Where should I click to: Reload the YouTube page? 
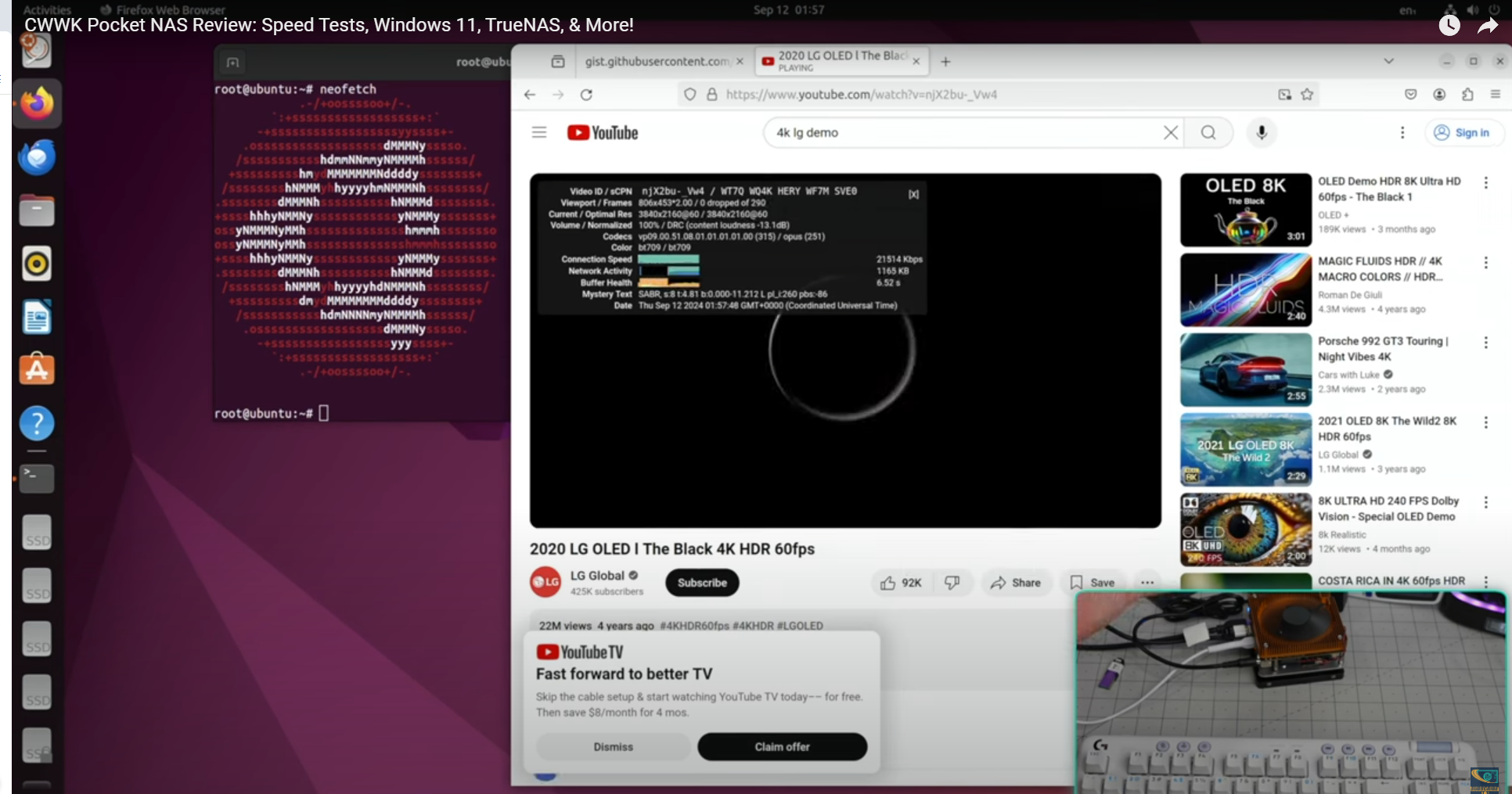tap(586, 95)
